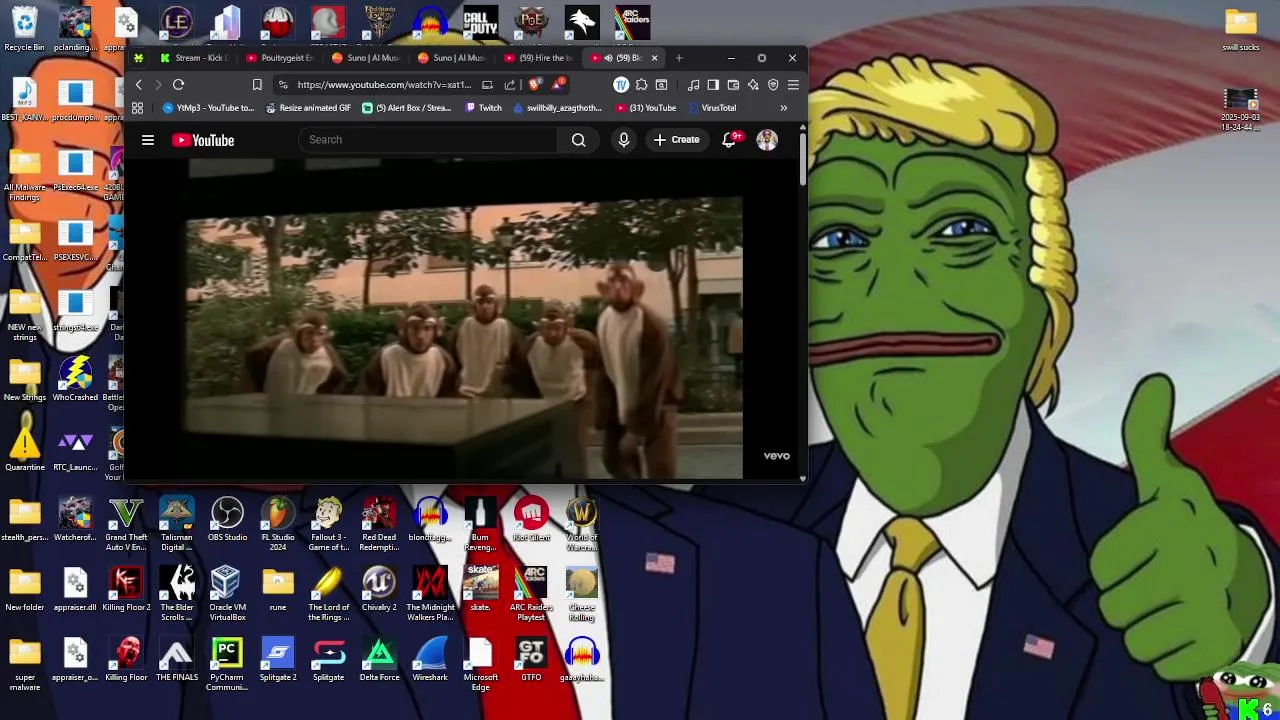This screenshot has height=720, width=1280.
Task: Open VirusTotal bookmark
Action: tap(712, 108)
